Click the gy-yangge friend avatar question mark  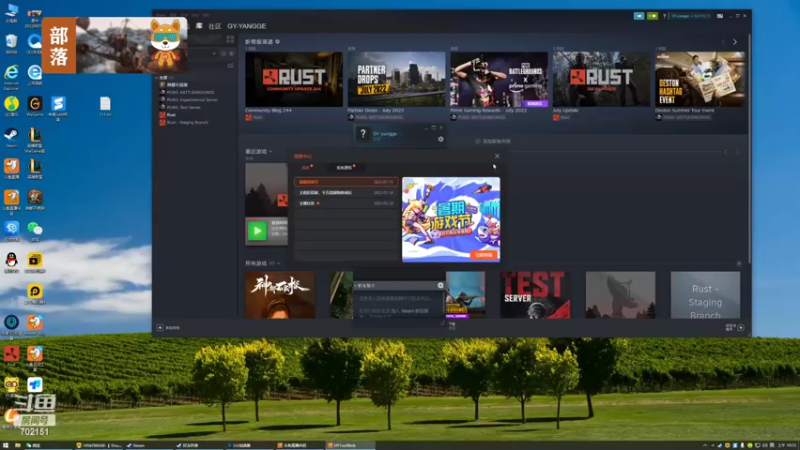coord(363,134)
